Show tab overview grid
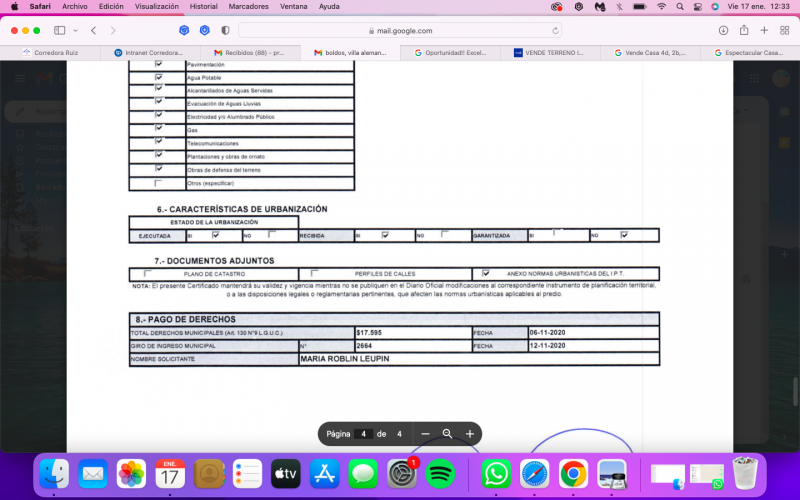The image size is (800, 500). [x=785, y=31]
